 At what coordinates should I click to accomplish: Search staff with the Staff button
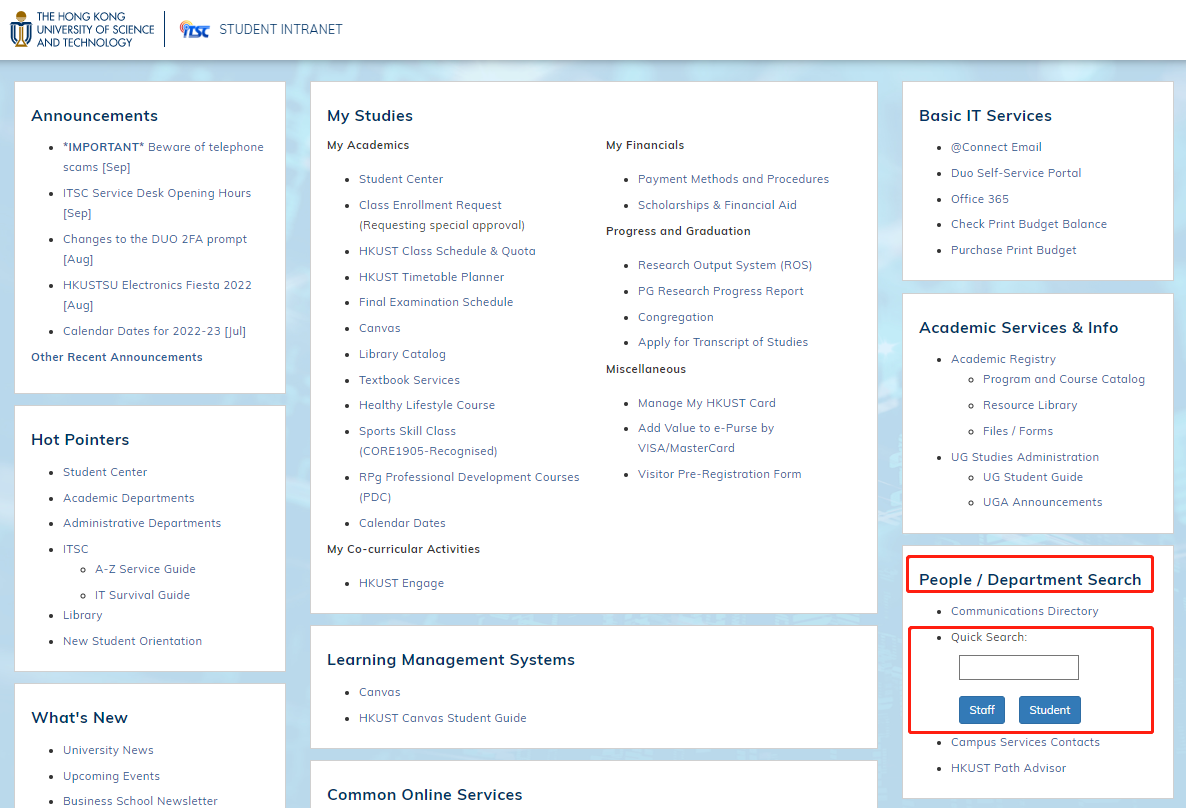982,710
